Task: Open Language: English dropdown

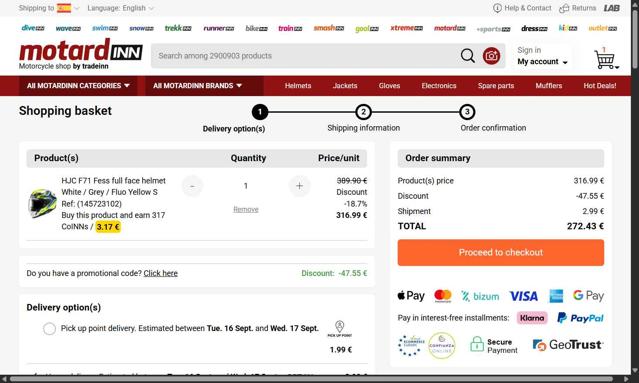Action: tap(121, 8)
